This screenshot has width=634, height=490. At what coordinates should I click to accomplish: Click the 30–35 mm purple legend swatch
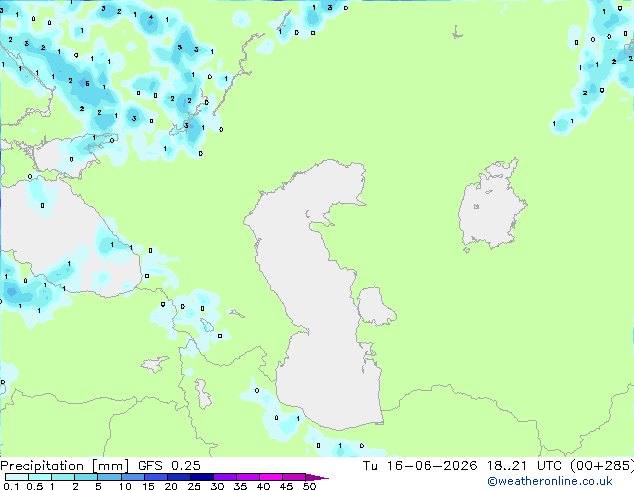(x=224, y=477)
